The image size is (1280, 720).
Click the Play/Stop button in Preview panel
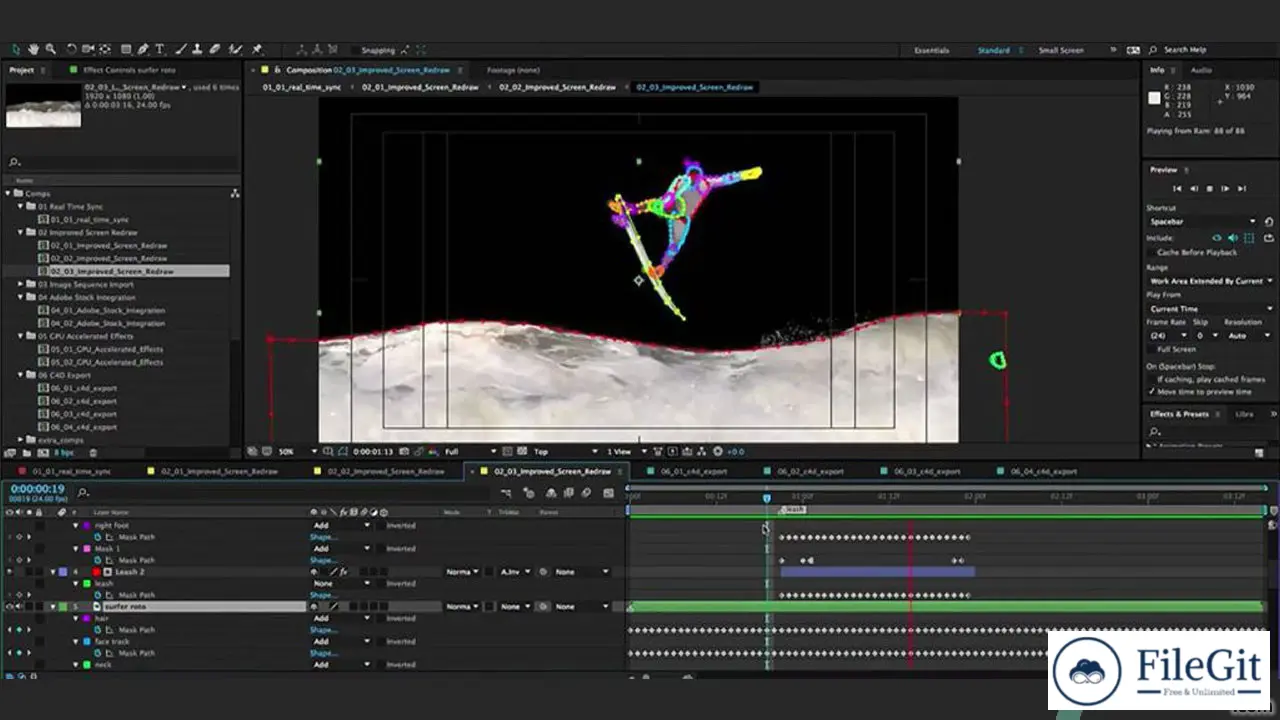tap(1209, 188)
